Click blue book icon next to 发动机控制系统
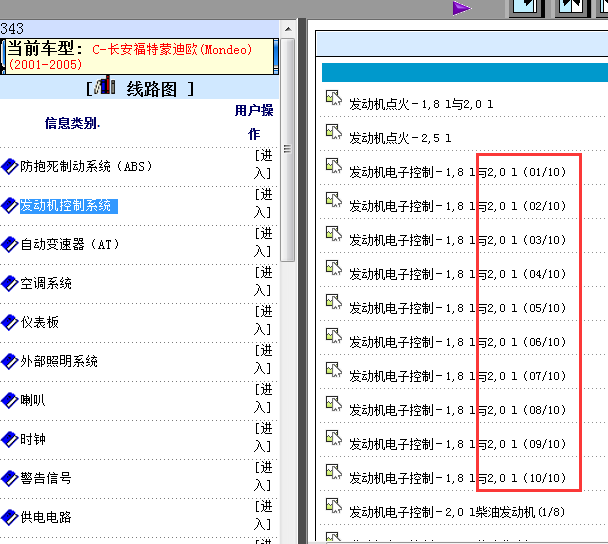This screenshot has height=544, width=608. (x=9, y=206)
